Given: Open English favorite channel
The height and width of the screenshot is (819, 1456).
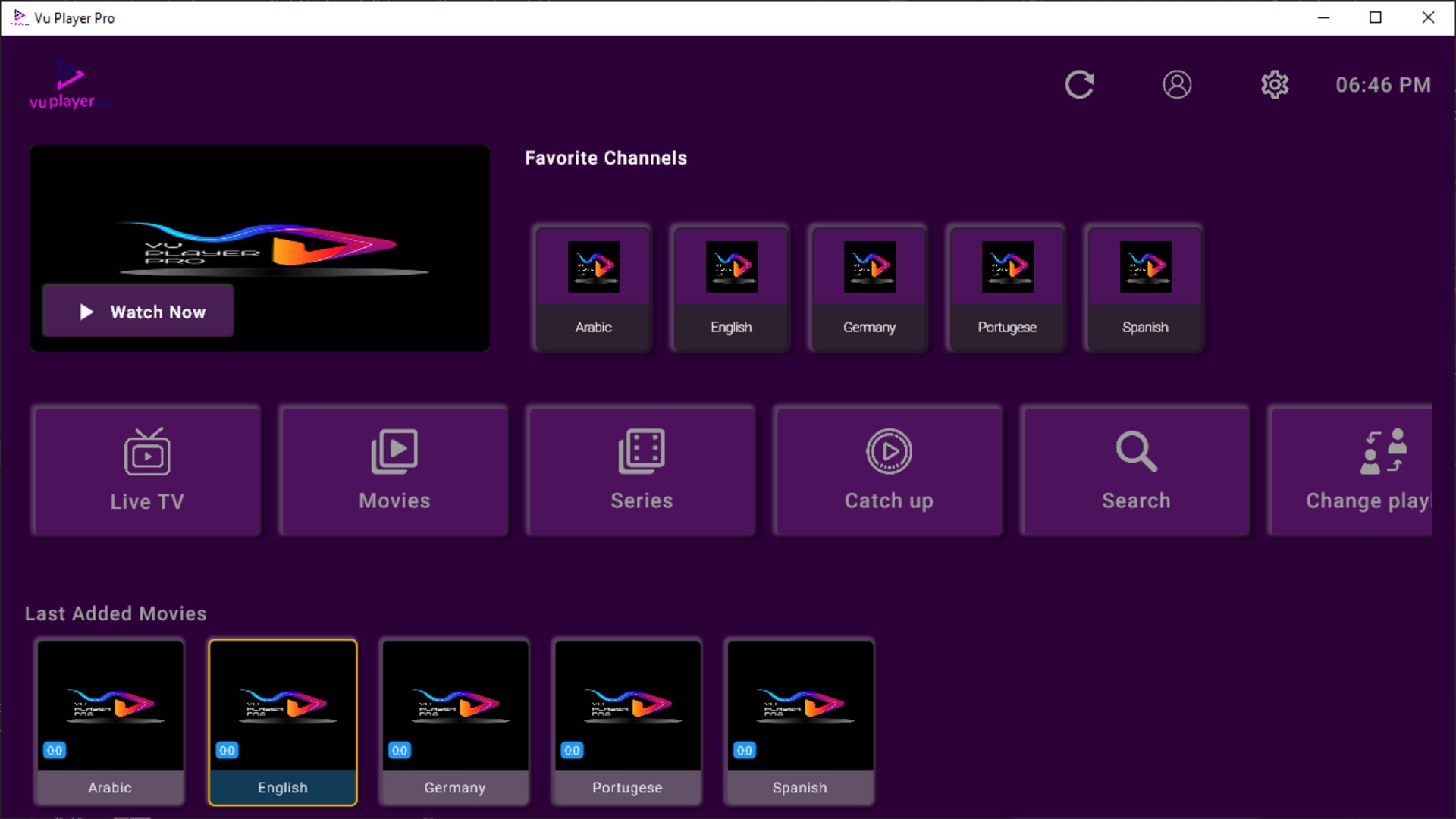Looking at the screenshot, I should point(731,288).
